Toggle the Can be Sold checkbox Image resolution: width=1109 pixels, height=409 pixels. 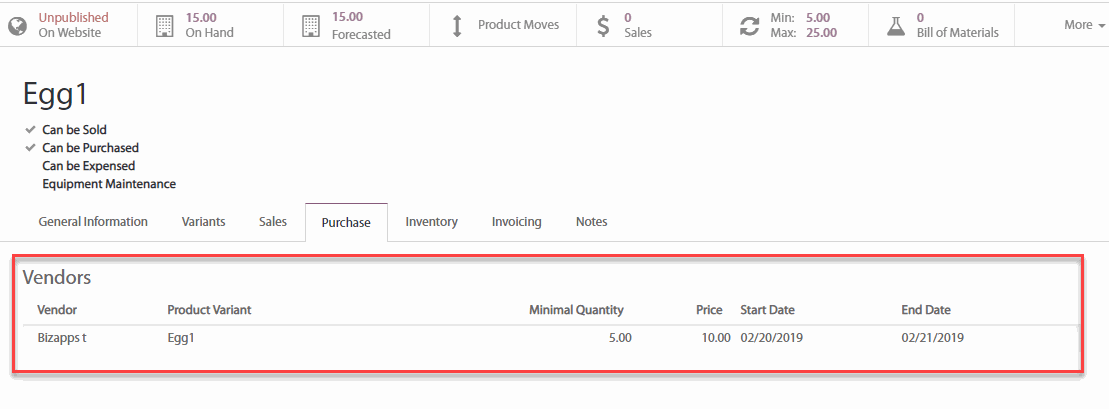[x=31, y=130]
